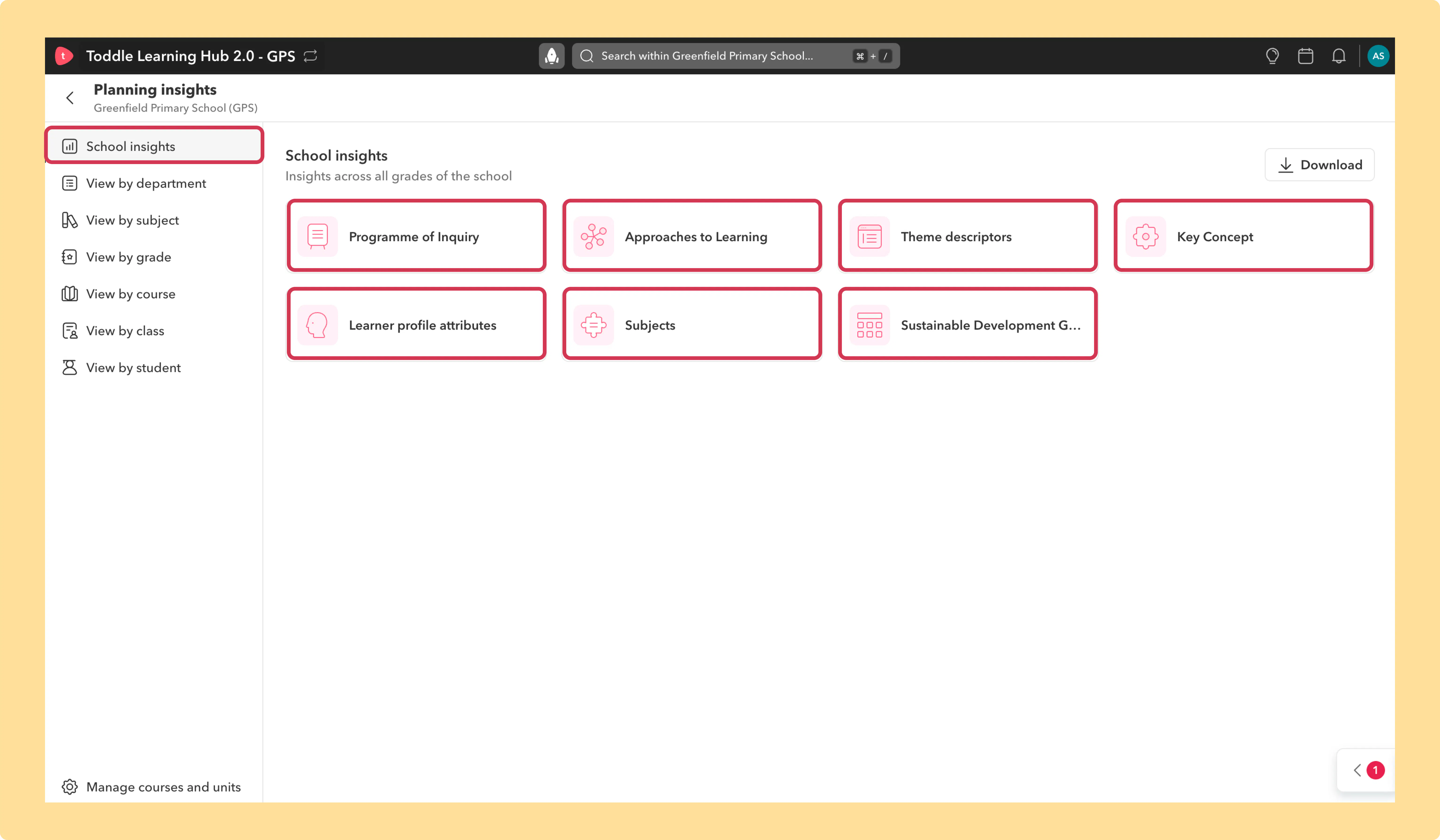Click the keyboard shortcut hint in search bar
This screenshot has height=840, width=1440.
click(872, 56)
